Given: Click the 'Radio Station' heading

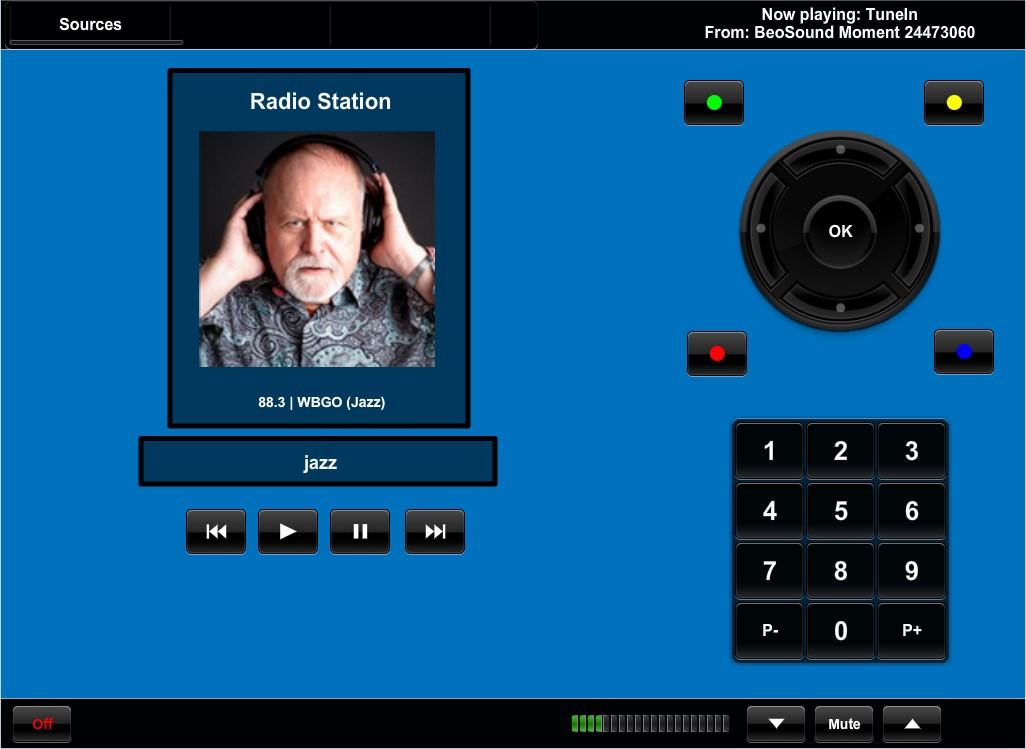Looking at the screenshot, I should (321, 101).
